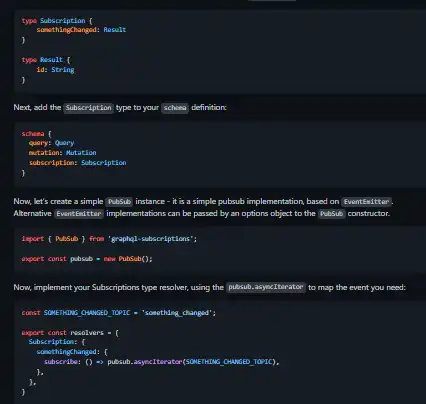Click the 'subscription: Subscription' schema line
The image size is (426, 404).
click(x=78, y=163)
